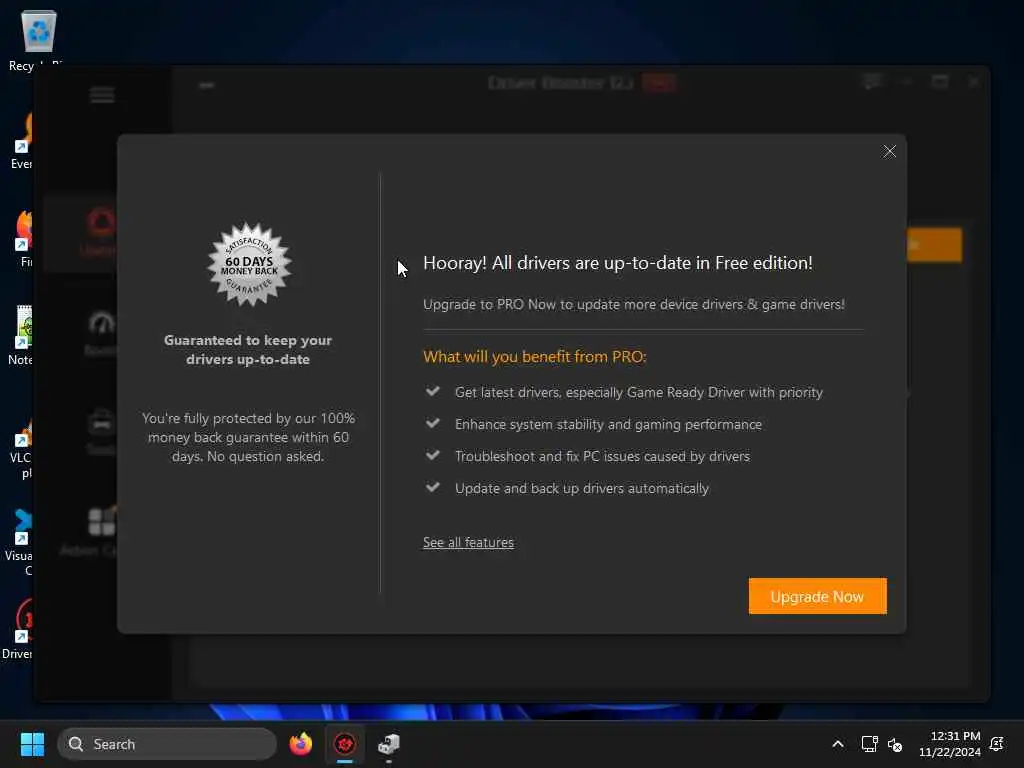Open the installer icon on the taskbar
The height and width of the screenshot is (768, 1024).
[389, 744]
